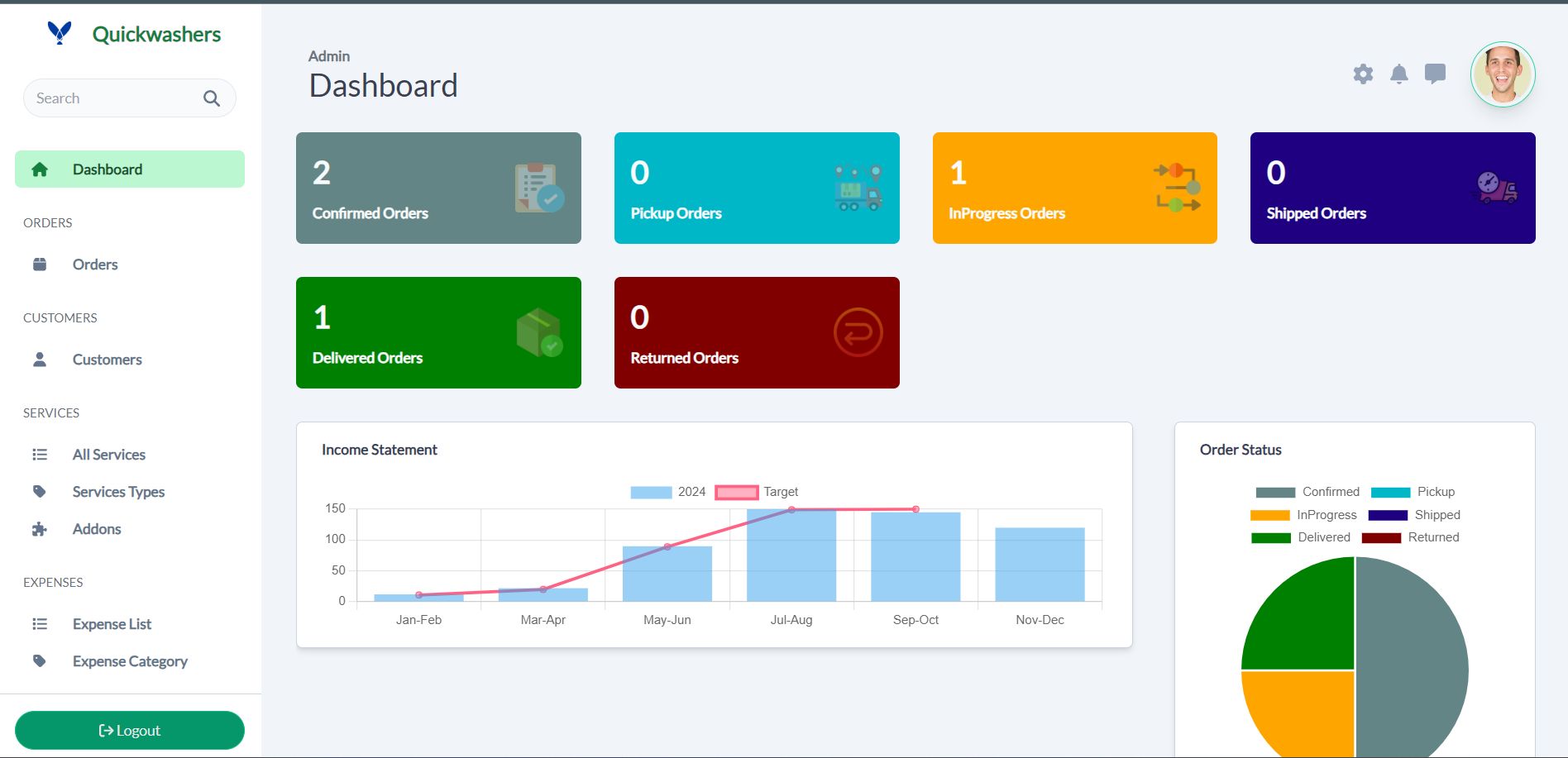
Task: Click the settings gear icon
Action: click(x=1363, y=74)
